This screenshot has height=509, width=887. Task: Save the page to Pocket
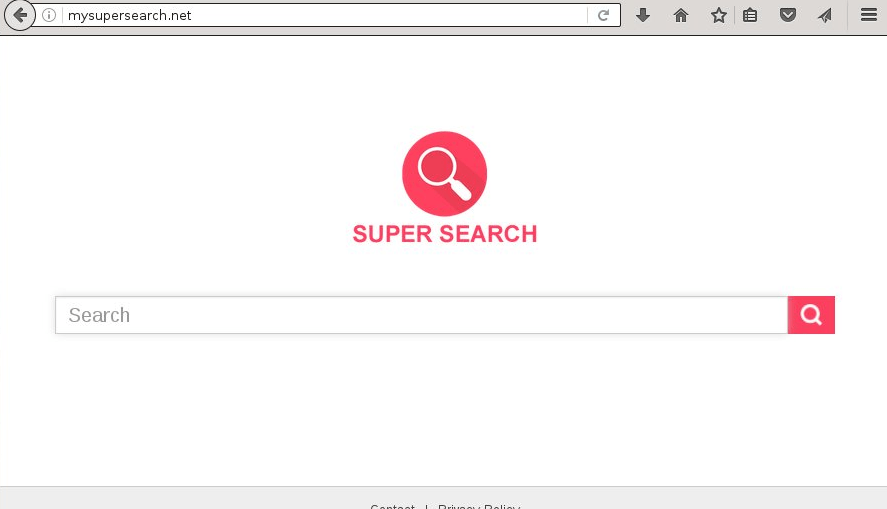pos(787,15)
